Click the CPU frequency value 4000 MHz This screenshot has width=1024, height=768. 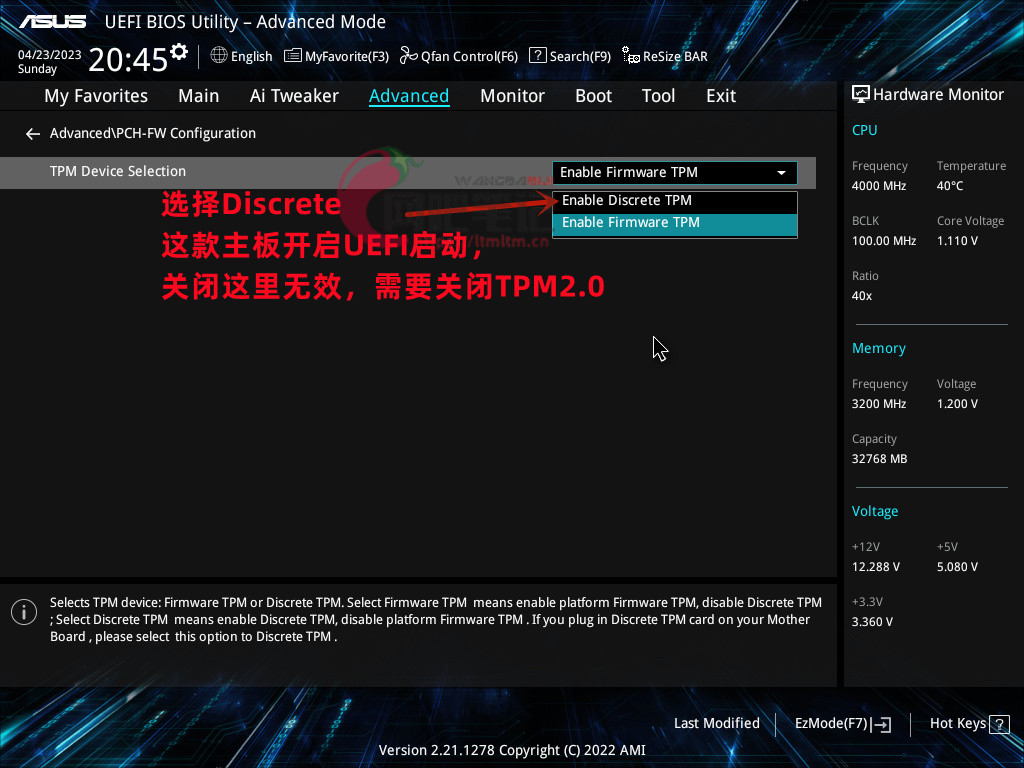coord(878,186)
